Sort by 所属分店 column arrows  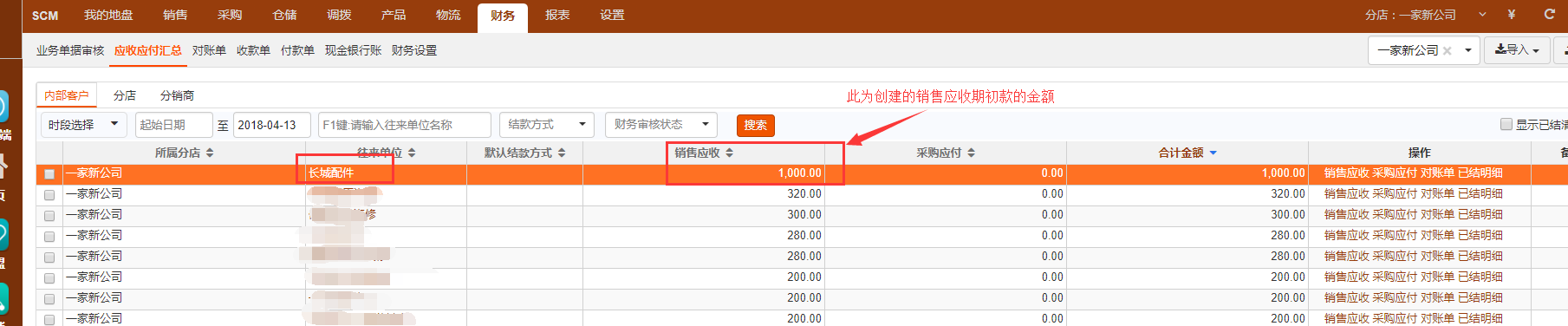[x=210, y=153]
